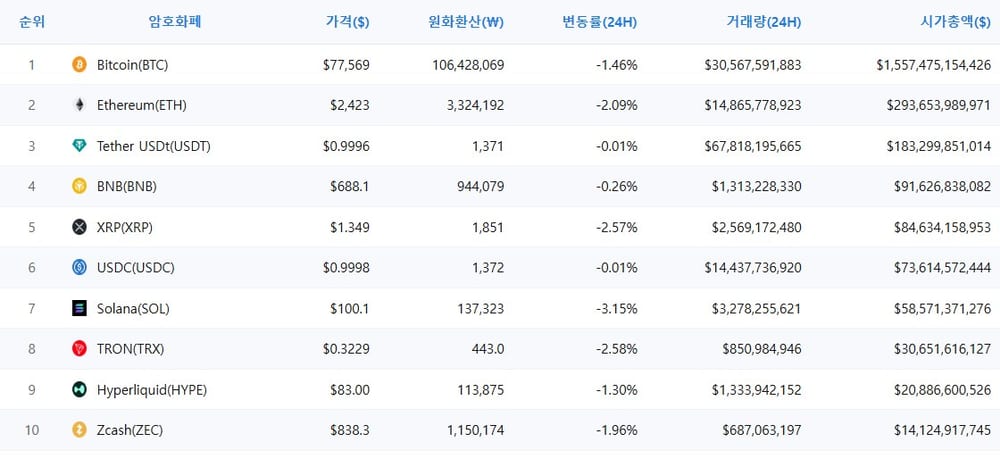Click the won value 106,428,069
This screenshot has height=459, width=1000.
[x=468, y=65]
